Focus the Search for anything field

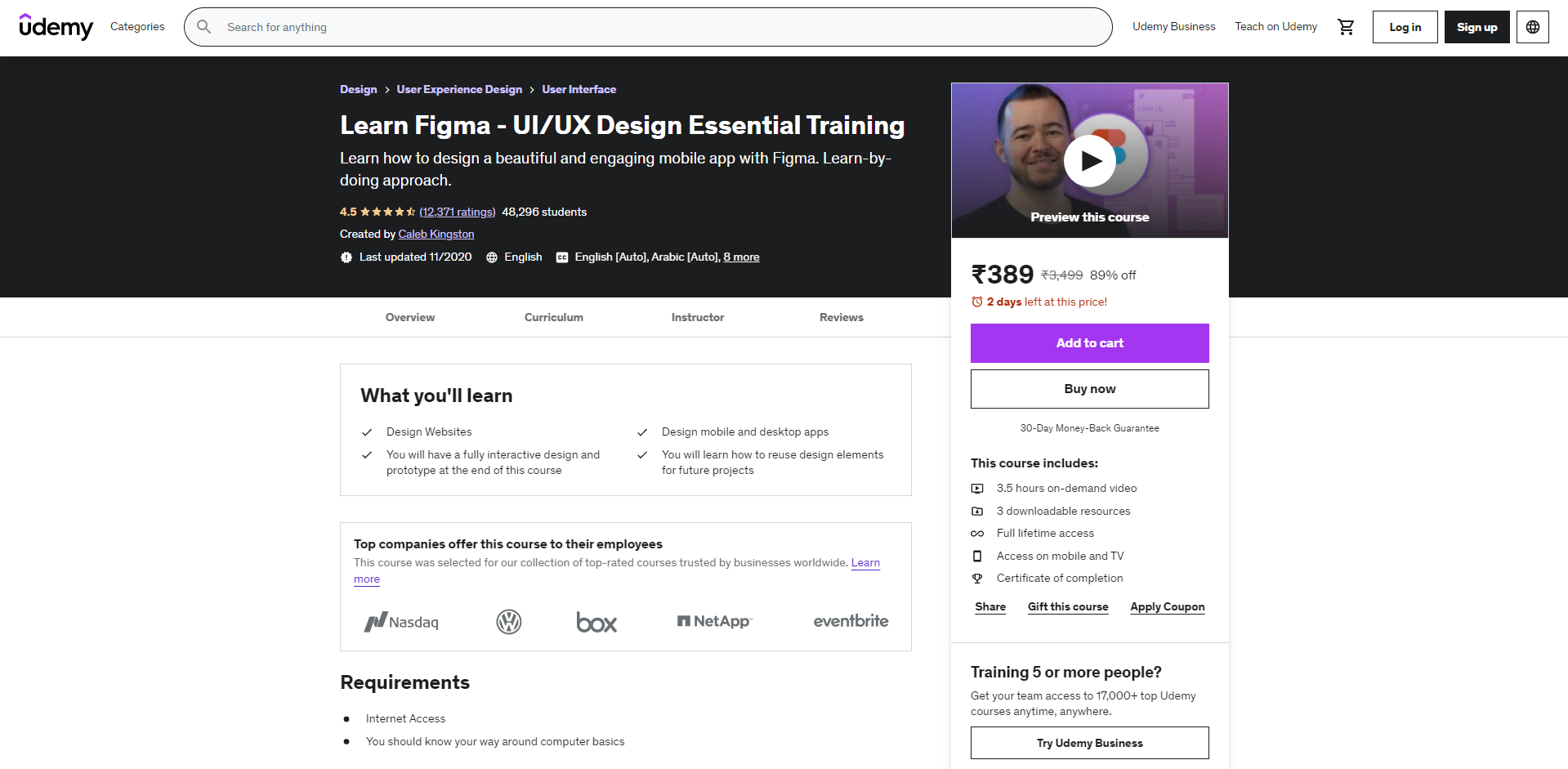click(x=648, y=27)
